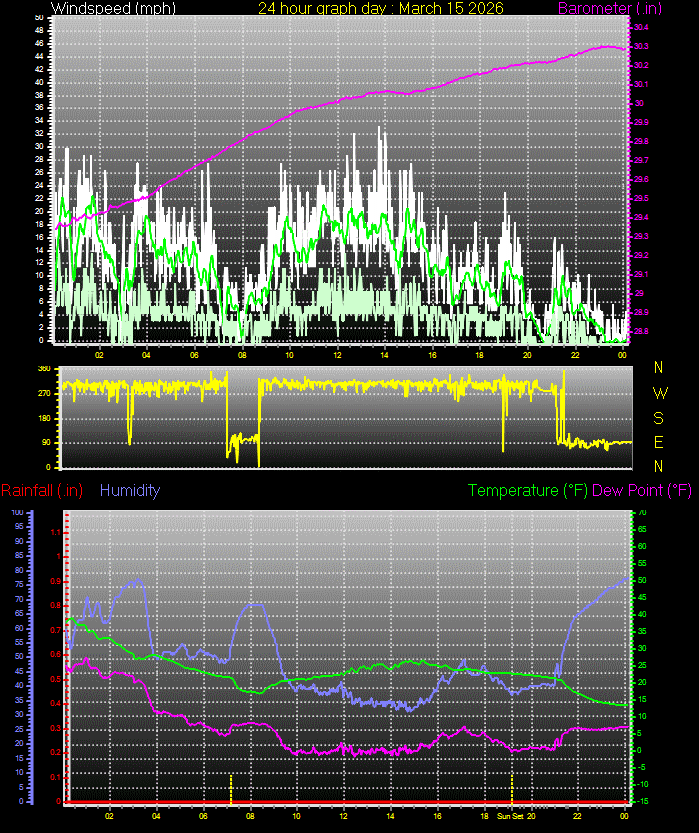Viewport: 699px width, 833px height.
Task: Click humidity axis value "35"
Action: click(20, 700)
